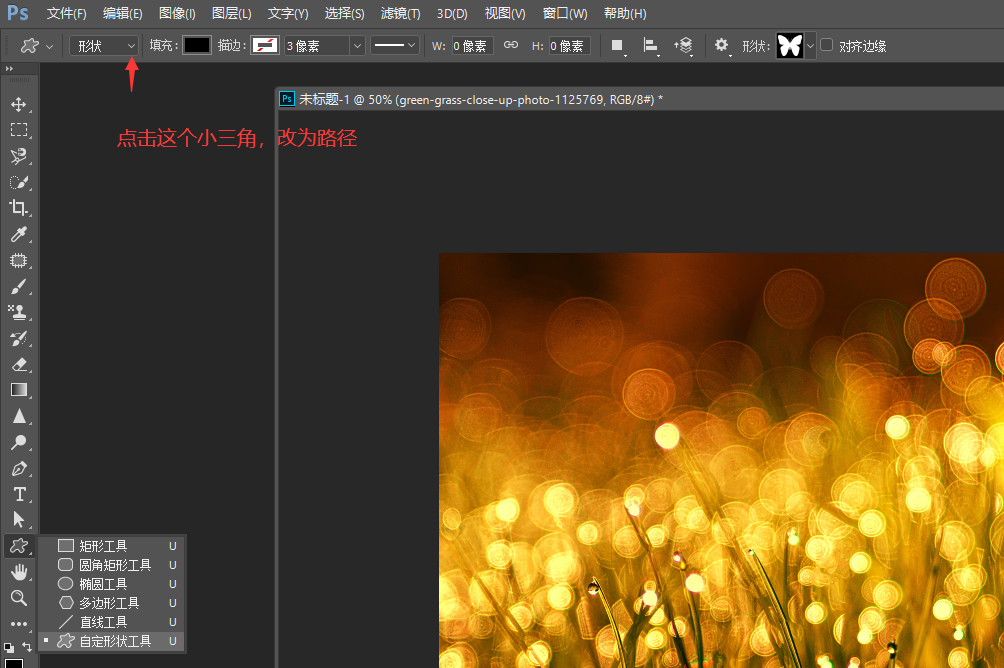Expand the stroke line style dropdown
The width and height of the screenshot is (1004, 668).
coord(395,46)
